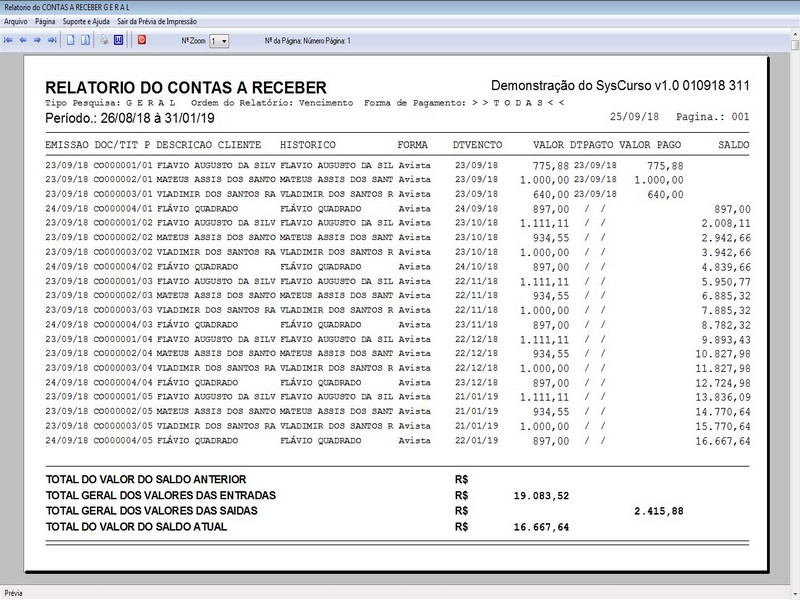Click the Prévia status bar label
The height and width of the screenshot is (600, 800).
coord(13,593)
